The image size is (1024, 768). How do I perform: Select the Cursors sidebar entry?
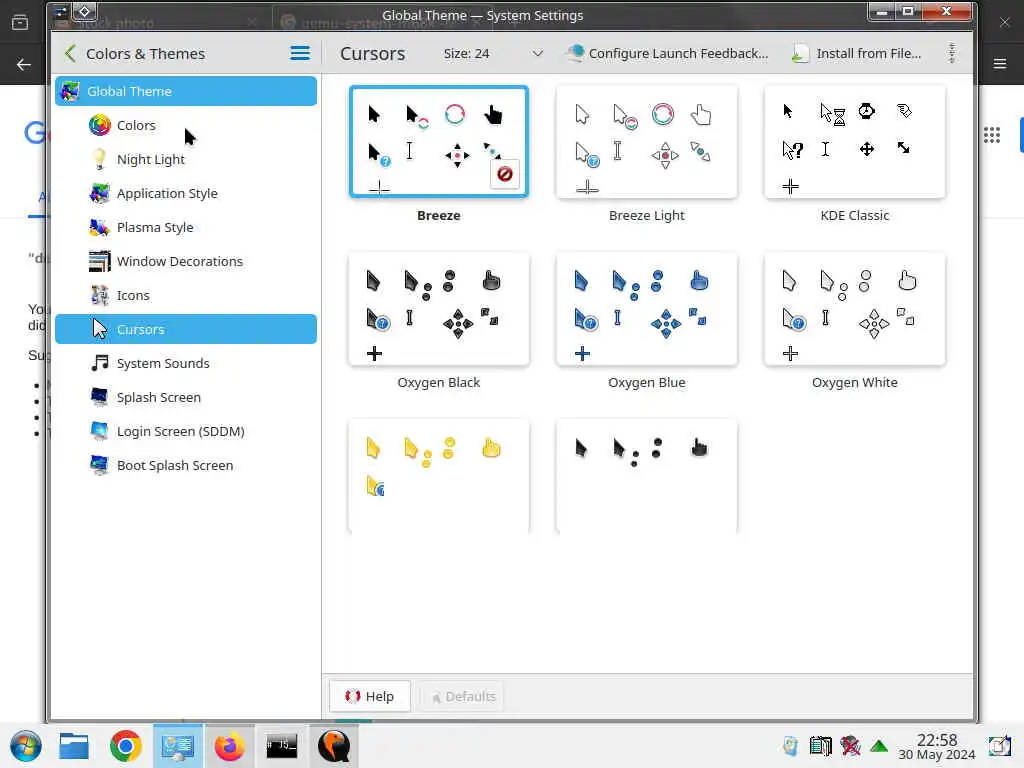click(x=186, y=329)
